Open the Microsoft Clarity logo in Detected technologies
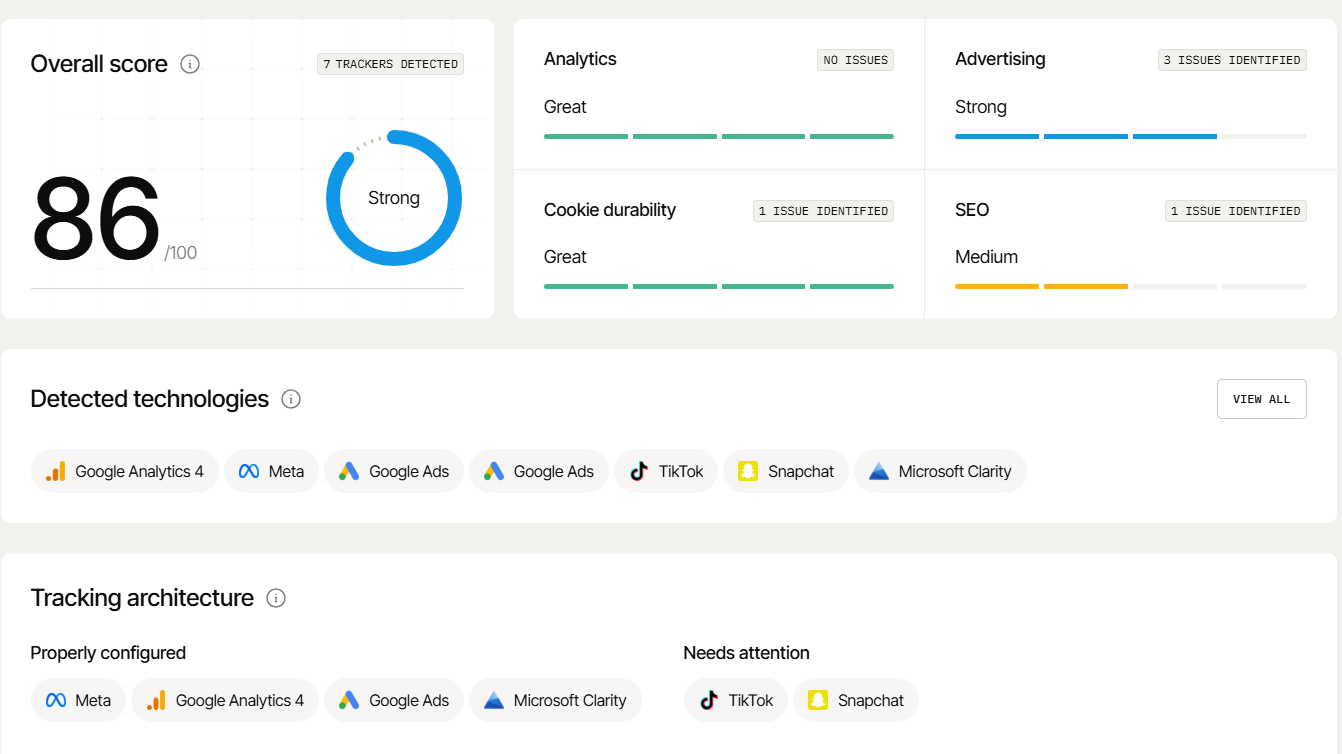 point(879,471)
